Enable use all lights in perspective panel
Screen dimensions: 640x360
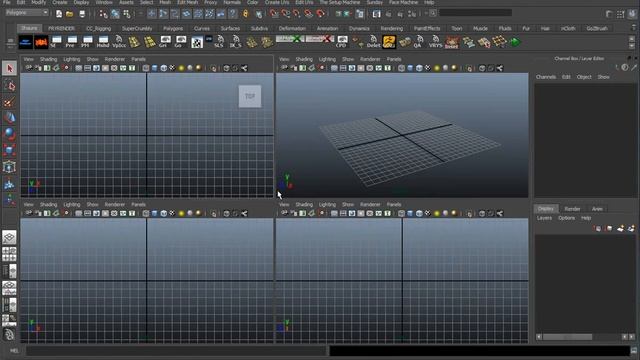tap(437, 68)
